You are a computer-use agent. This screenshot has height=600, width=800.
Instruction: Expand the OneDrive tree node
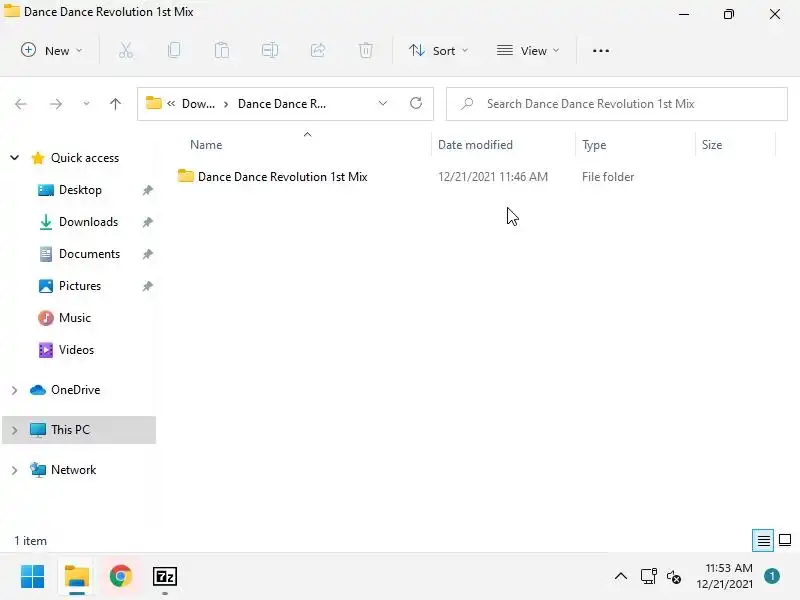point(15,390)
